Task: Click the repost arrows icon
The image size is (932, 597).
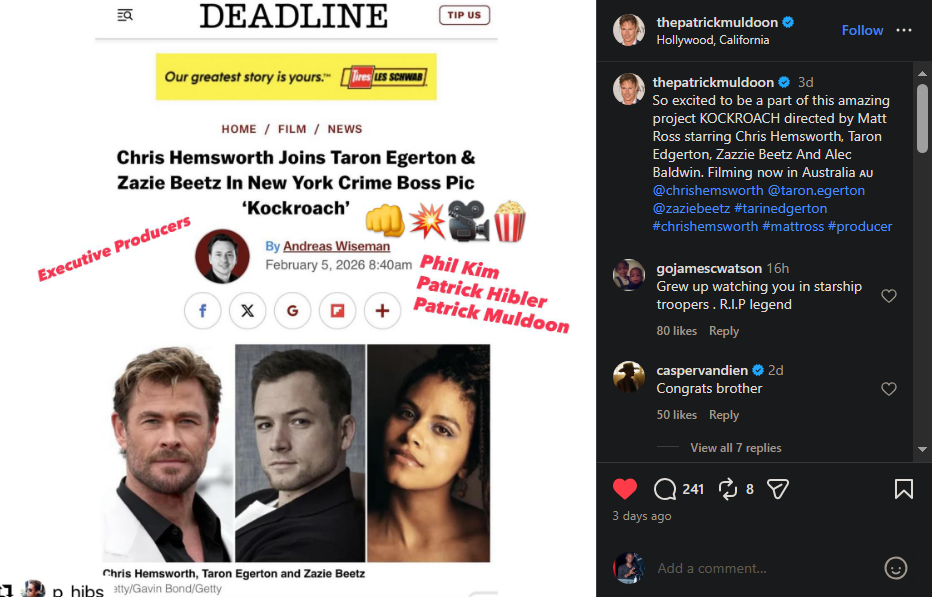Action: tap(728, 489)
